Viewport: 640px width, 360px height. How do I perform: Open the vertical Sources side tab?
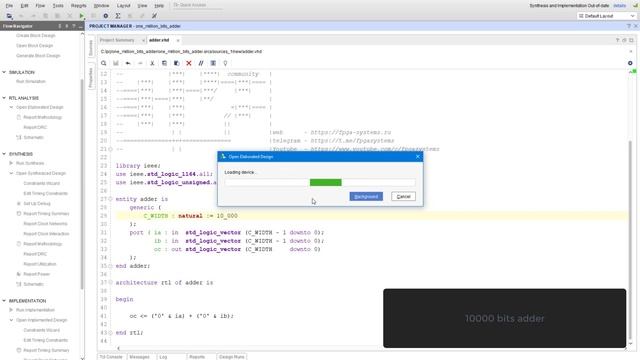[91, 48]
